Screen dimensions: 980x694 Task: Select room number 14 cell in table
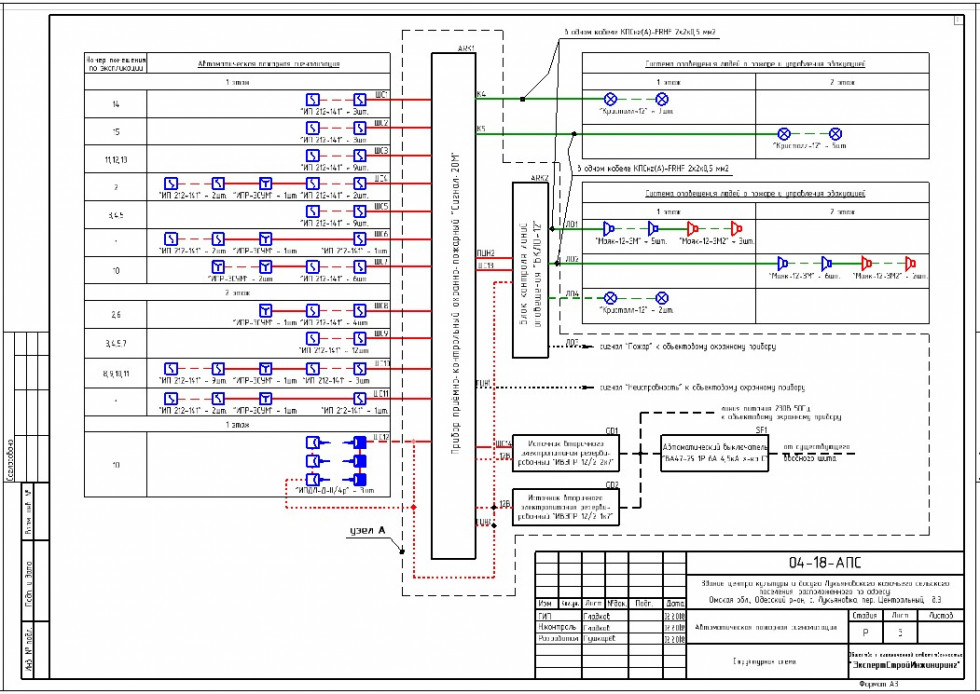(x=115, y=104)
